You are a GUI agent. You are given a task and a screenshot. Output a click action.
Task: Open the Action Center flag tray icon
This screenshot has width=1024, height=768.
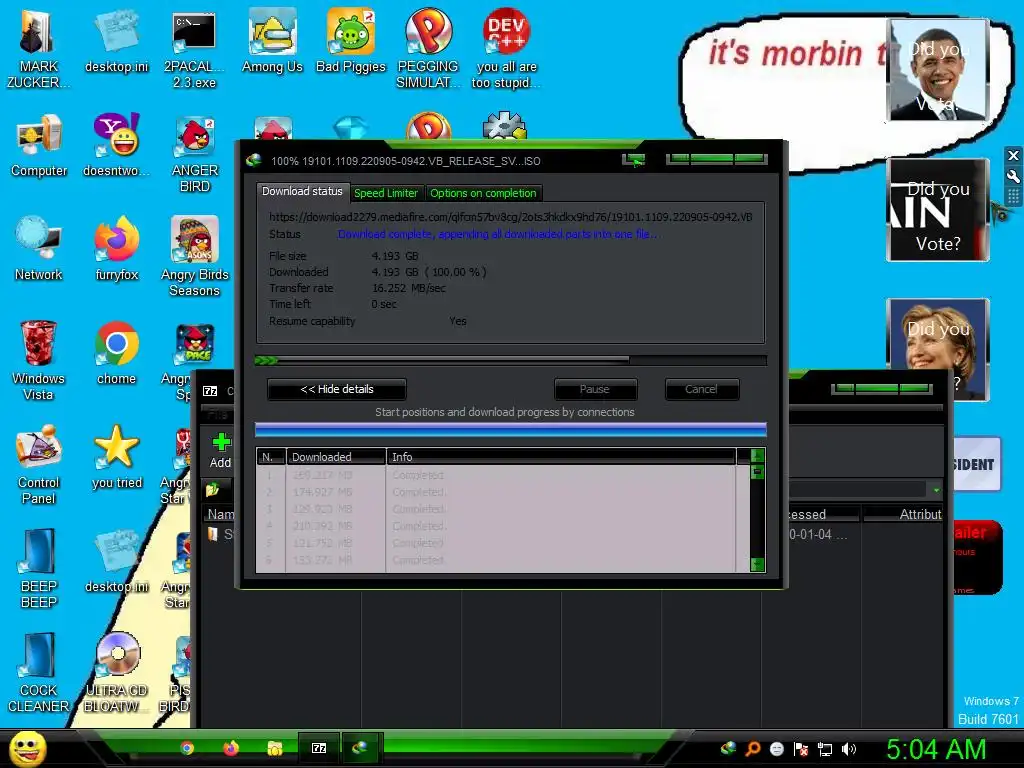coord(801,749)
